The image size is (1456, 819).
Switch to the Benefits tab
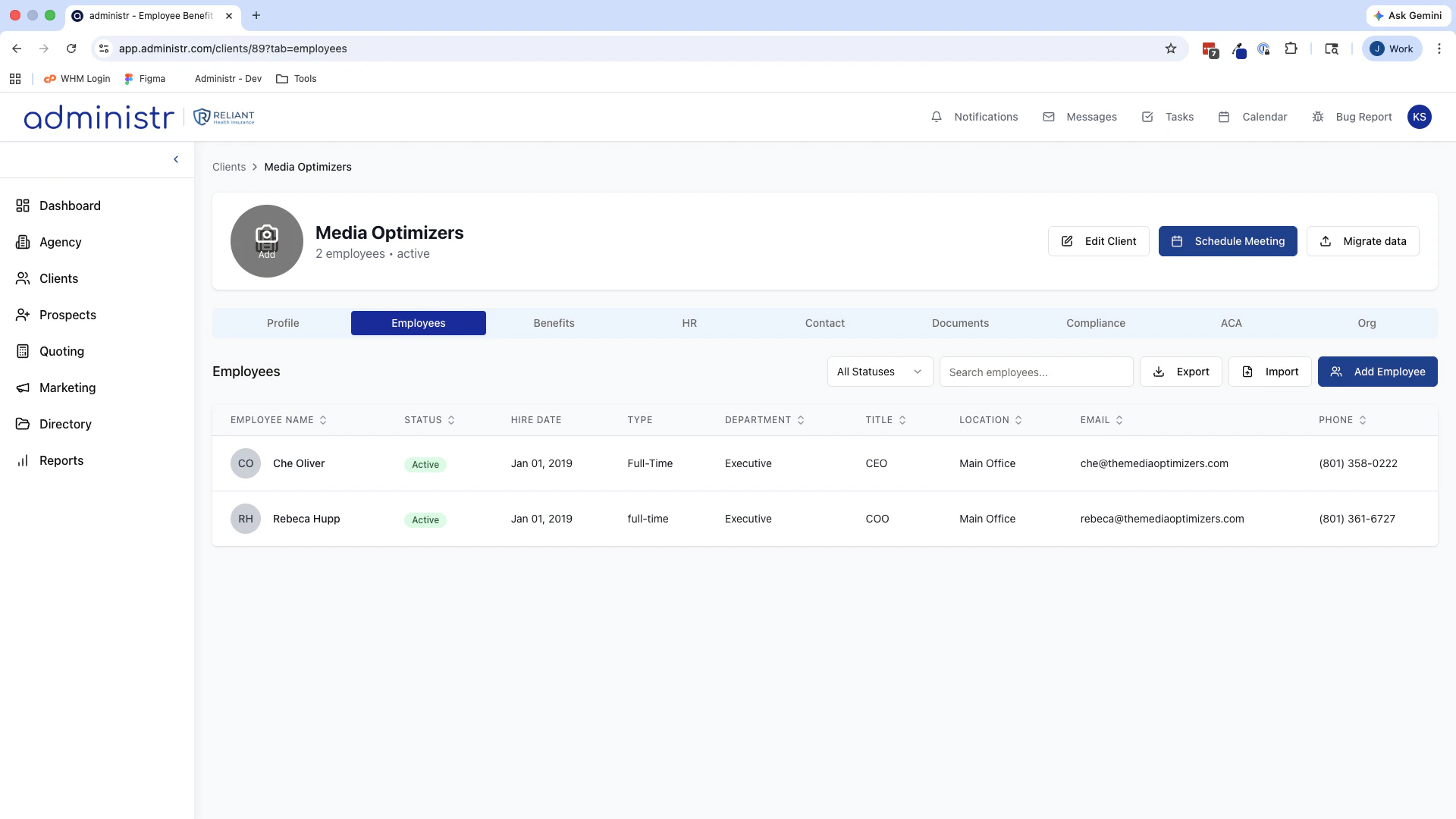pyautogui.click(x=554, y=323)
